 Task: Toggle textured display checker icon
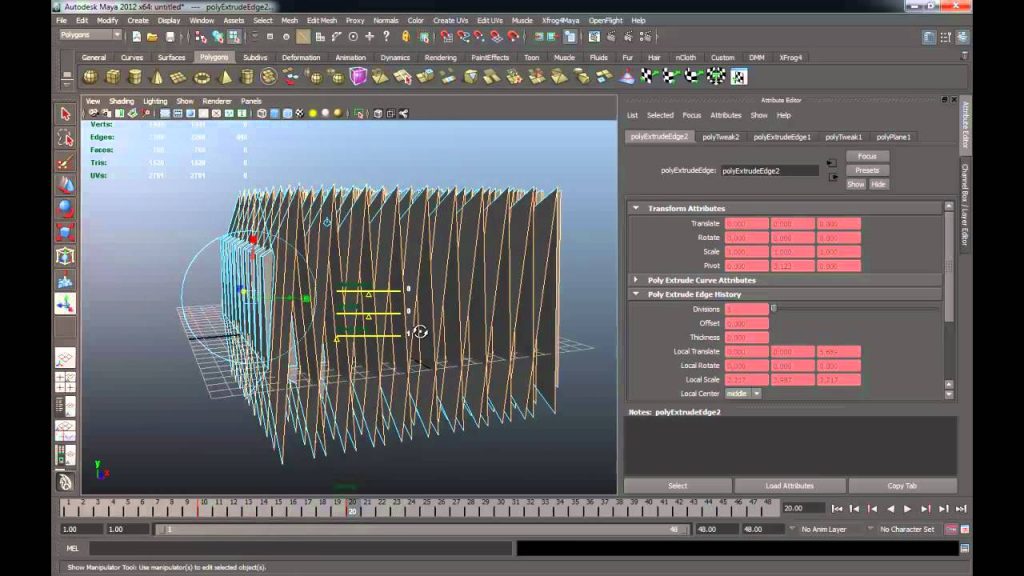[x=300, y=114]
